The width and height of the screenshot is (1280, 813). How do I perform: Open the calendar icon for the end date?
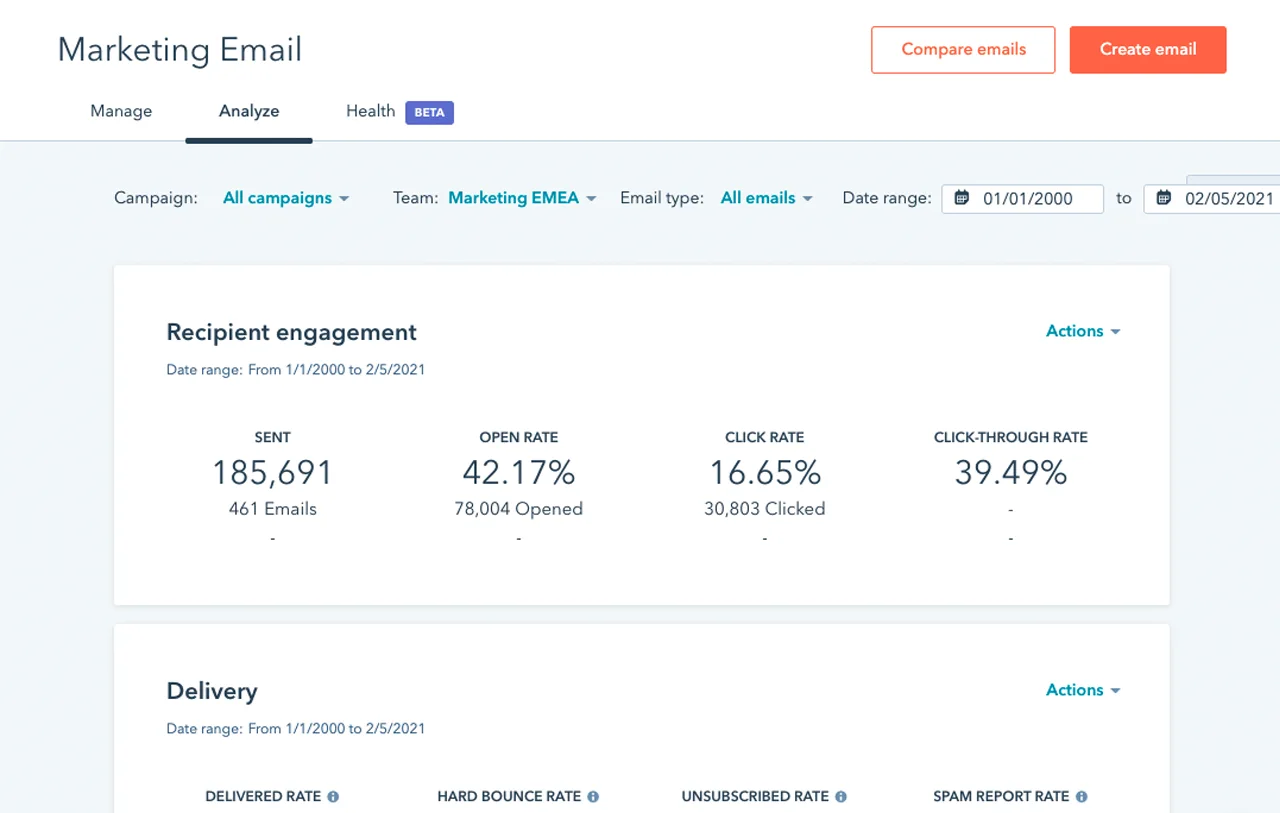point(1163,198)
